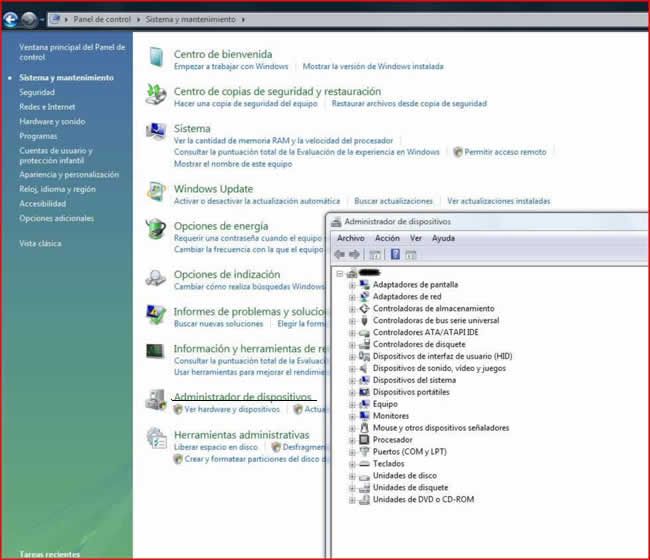Screen dimensions: 650x560
Task: Click the Unidades de DVD o CD-ROM icon
Action: tap(364, 499)
